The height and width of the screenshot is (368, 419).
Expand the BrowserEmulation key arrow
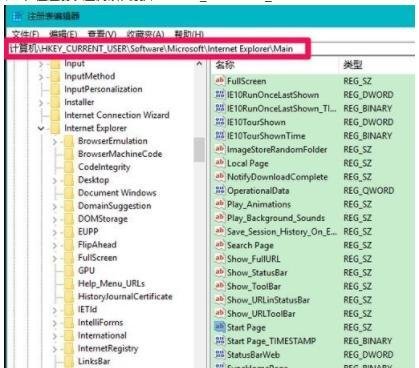[55, 142]
